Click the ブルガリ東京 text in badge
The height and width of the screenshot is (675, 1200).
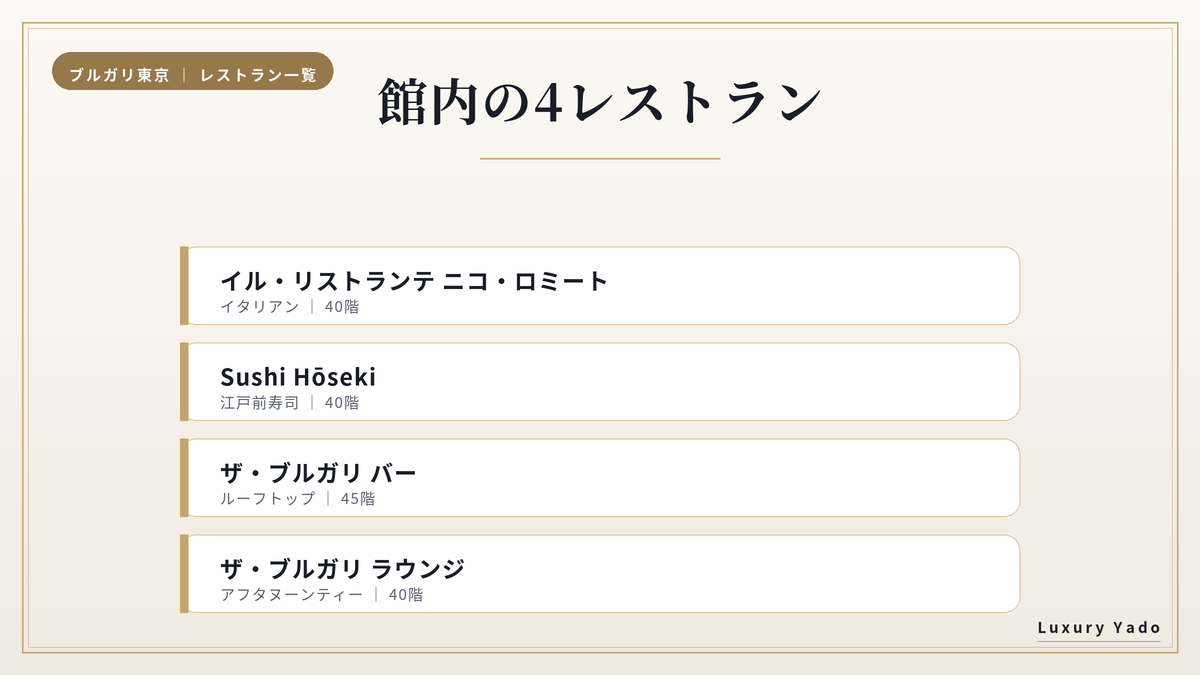pyautogui.click(x=119, y=76)
